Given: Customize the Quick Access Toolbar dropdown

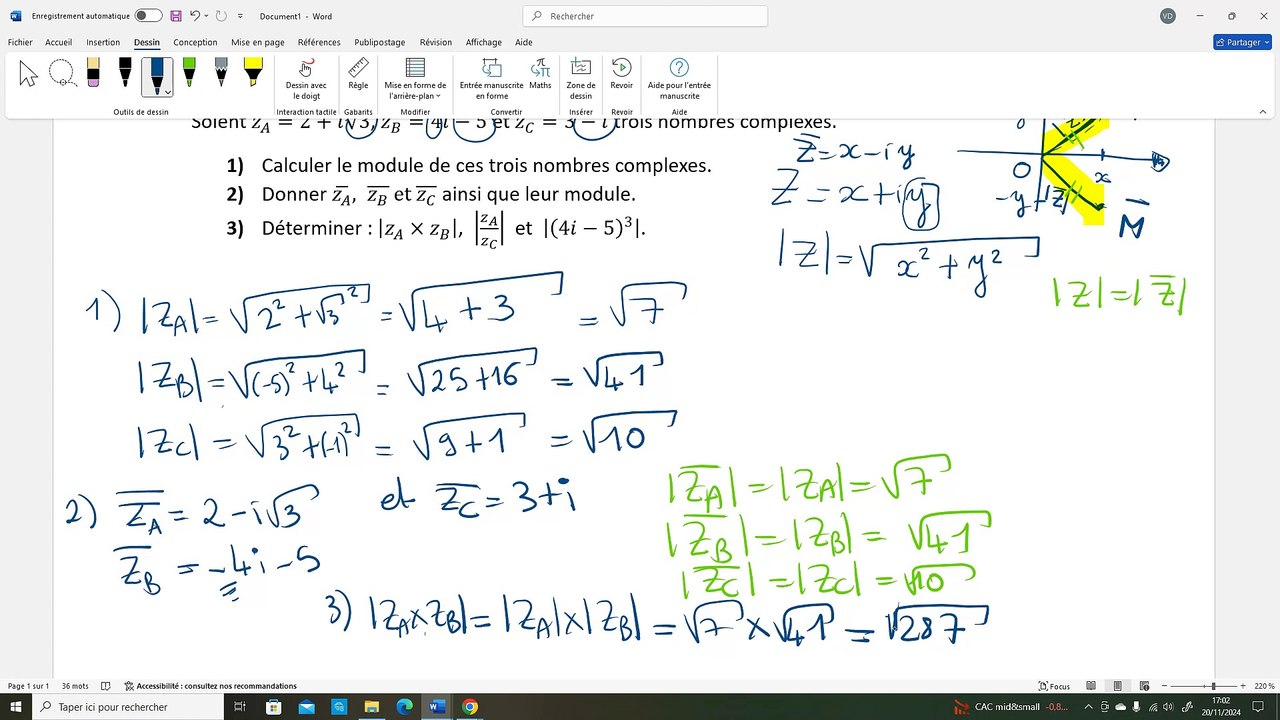Looking at the screenshot, I should 240,16.
